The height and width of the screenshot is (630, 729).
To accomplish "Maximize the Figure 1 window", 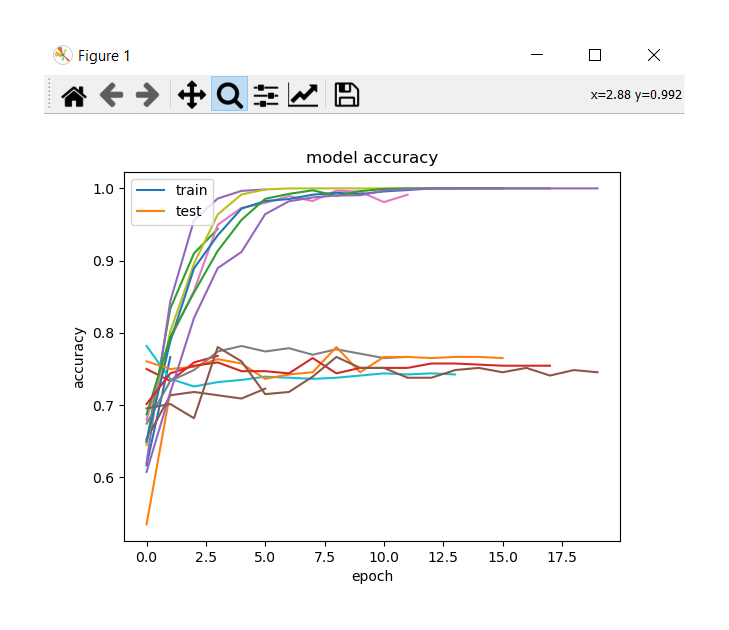I will click(595, 55).
